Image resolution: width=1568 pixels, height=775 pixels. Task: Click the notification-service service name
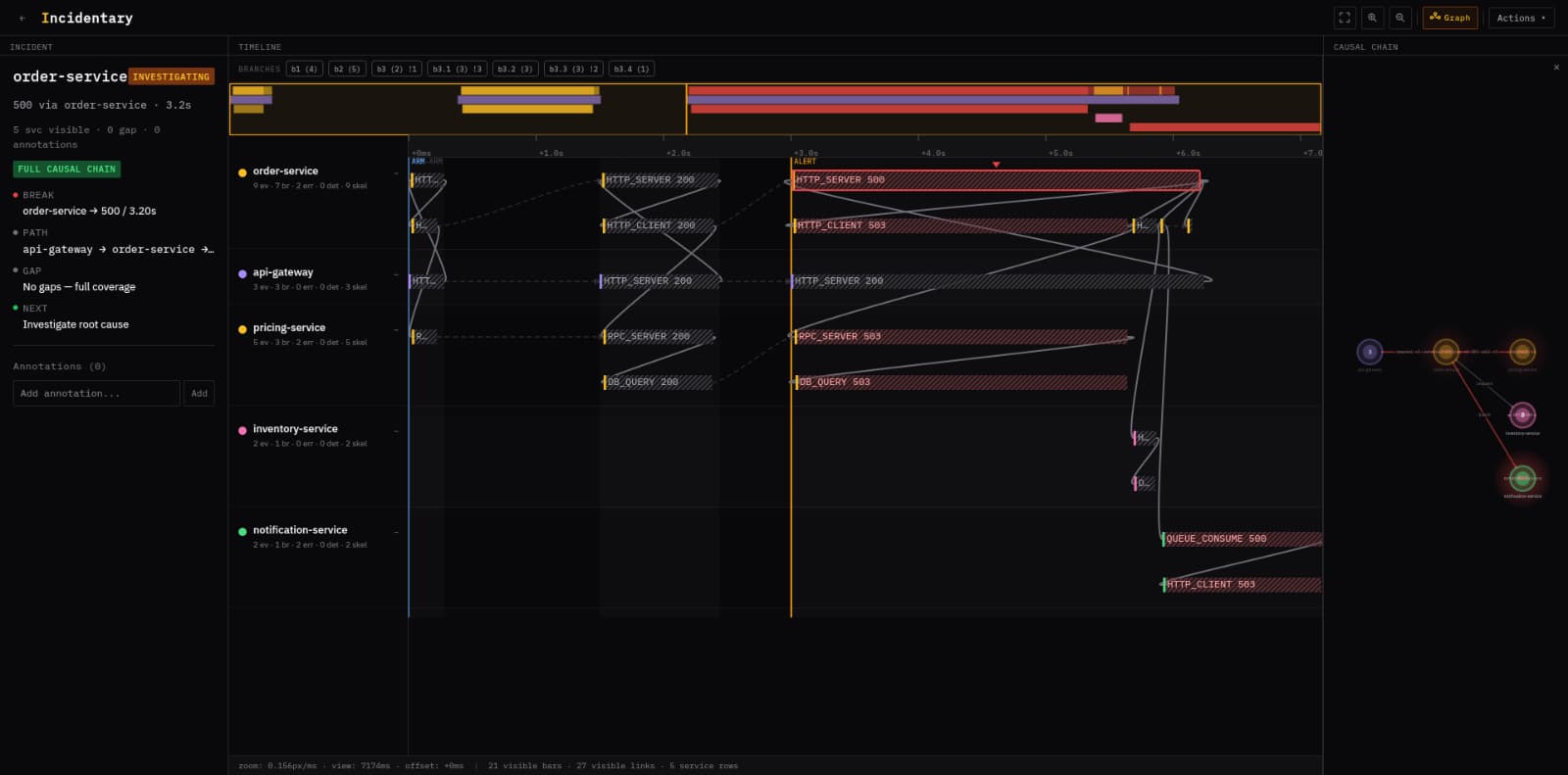(x=300, y=530)
